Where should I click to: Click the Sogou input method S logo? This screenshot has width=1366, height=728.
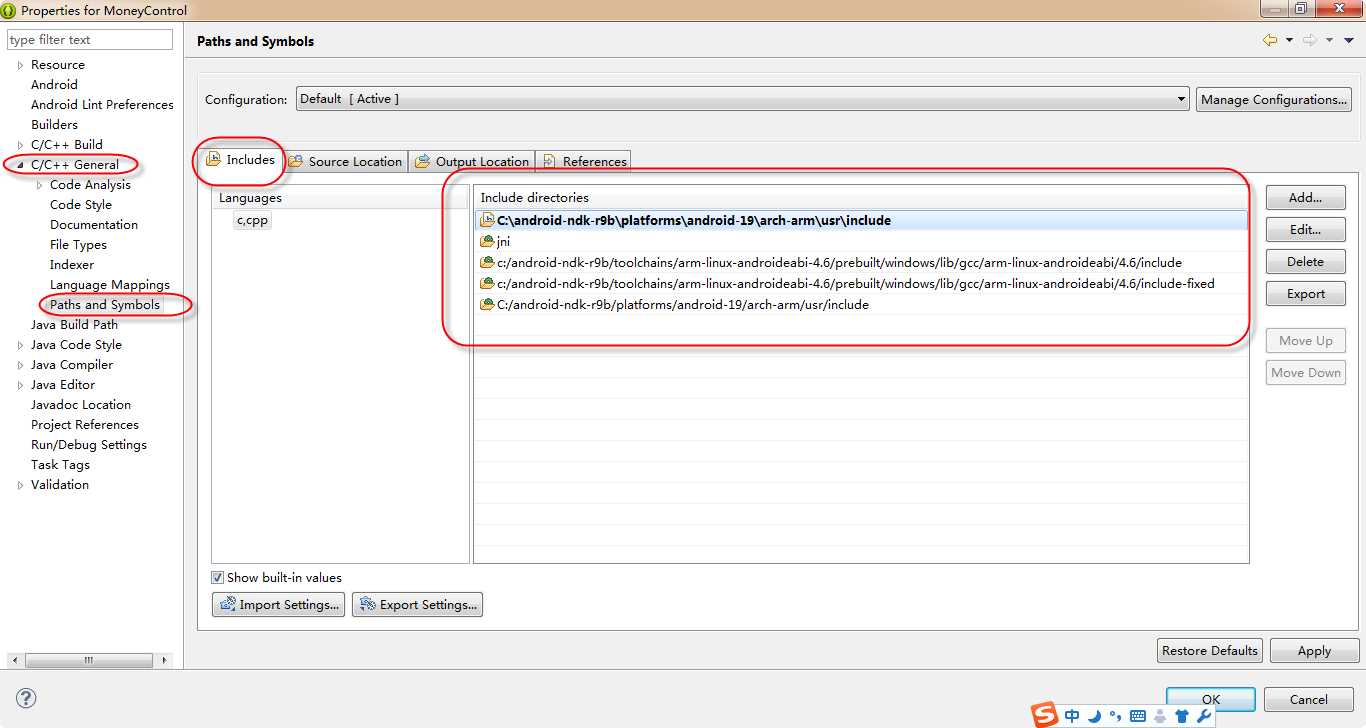(1045, 715)
